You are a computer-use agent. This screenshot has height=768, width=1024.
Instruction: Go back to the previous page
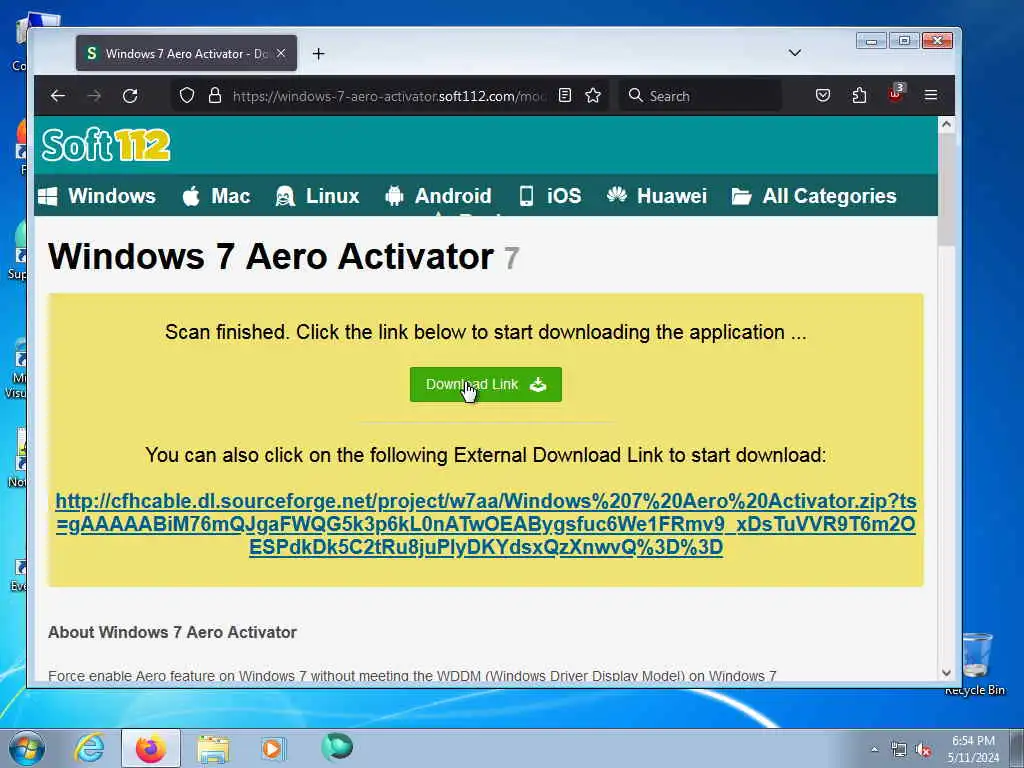[x=57, y=96]
